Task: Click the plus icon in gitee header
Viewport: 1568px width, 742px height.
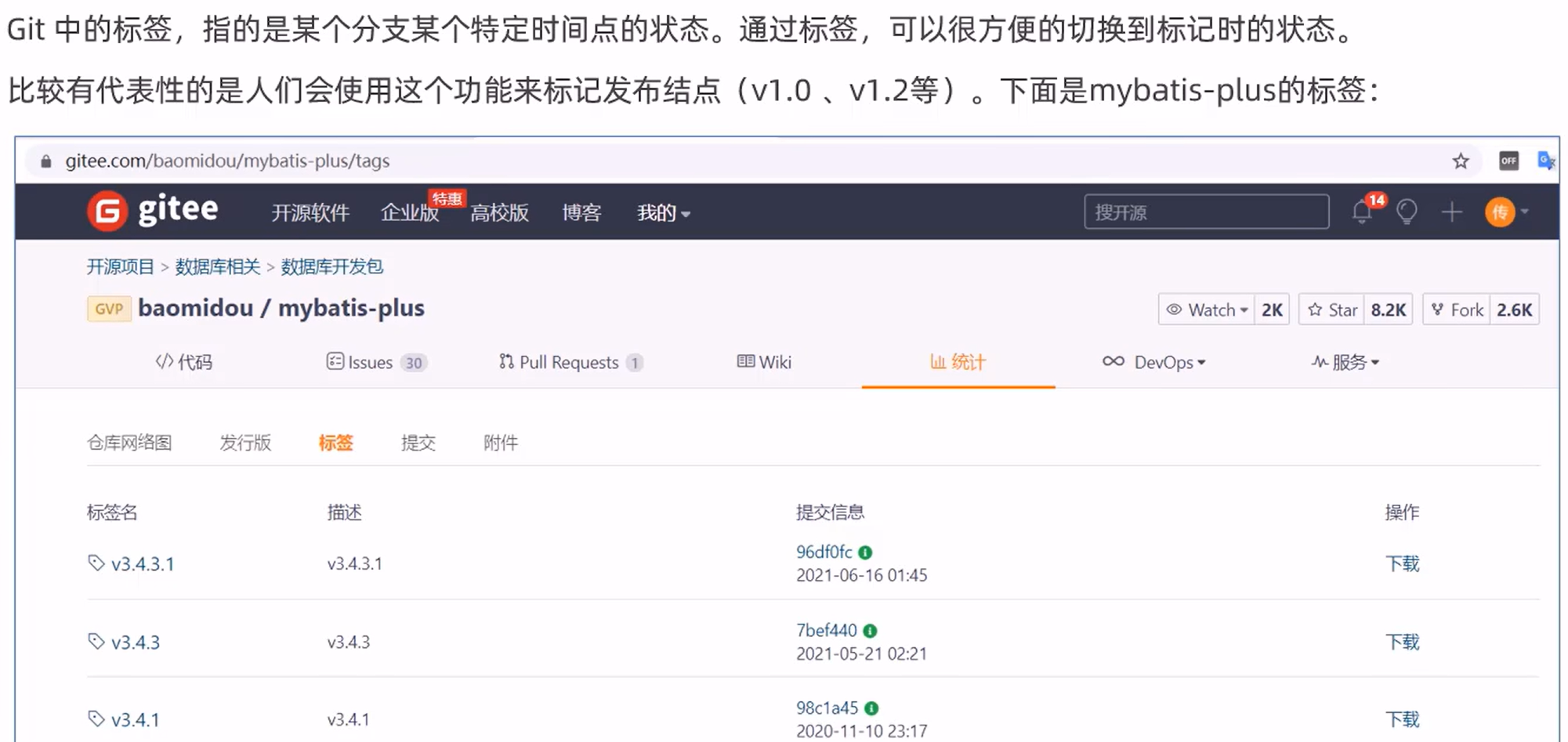Action: [1451, 212]
